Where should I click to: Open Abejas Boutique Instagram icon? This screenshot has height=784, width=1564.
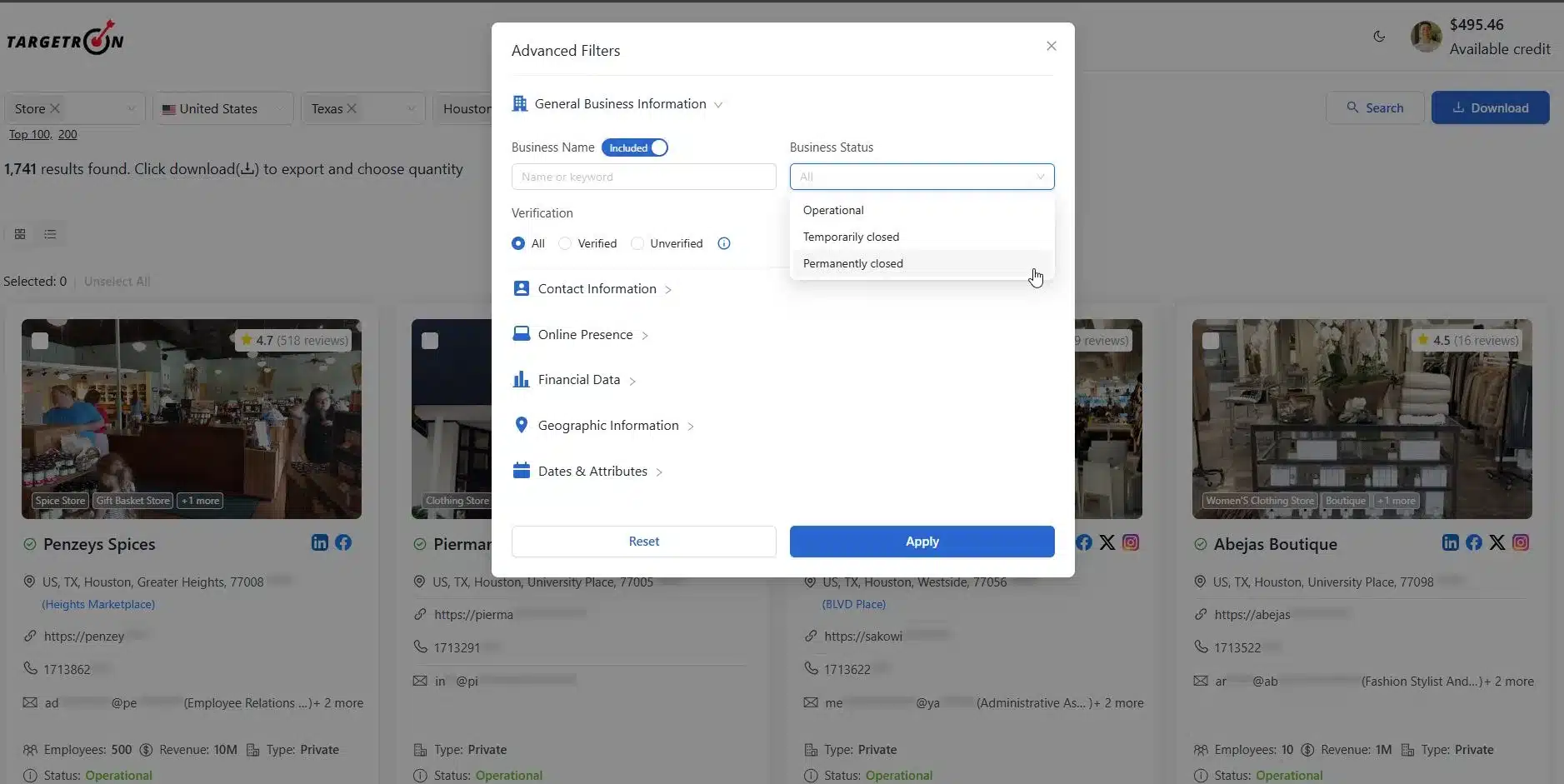pos(1521,542)
